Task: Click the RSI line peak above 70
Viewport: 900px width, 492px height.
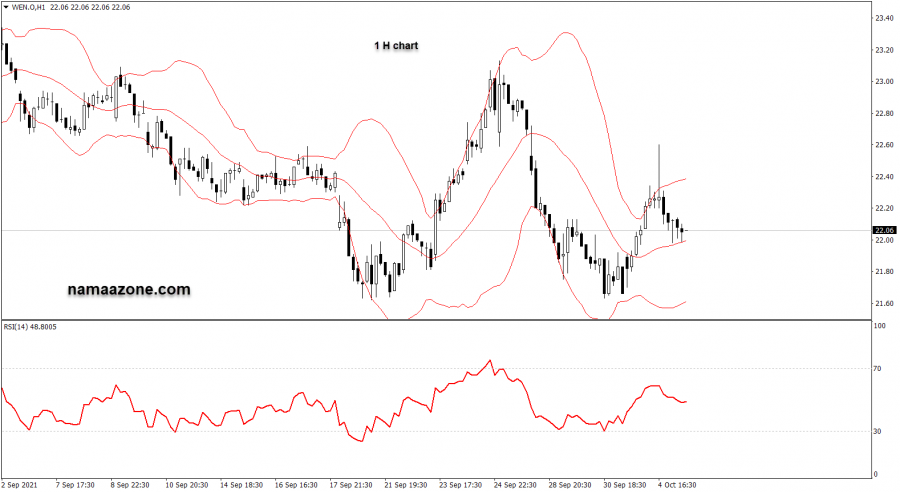Action: (490, 361)
